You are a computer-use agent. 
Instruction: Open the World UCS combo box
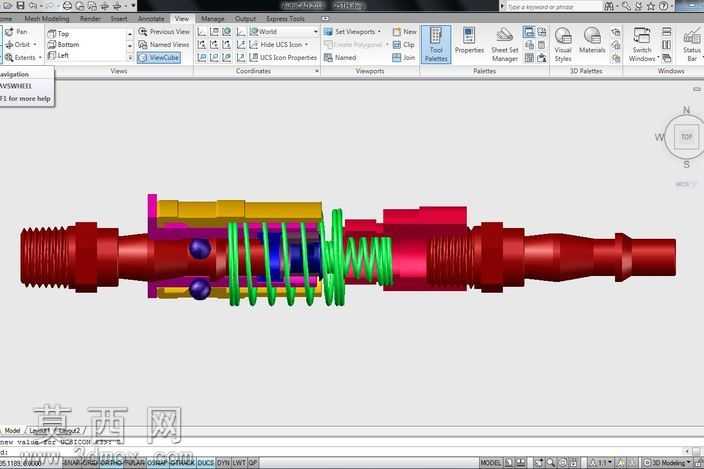(284, 31)
